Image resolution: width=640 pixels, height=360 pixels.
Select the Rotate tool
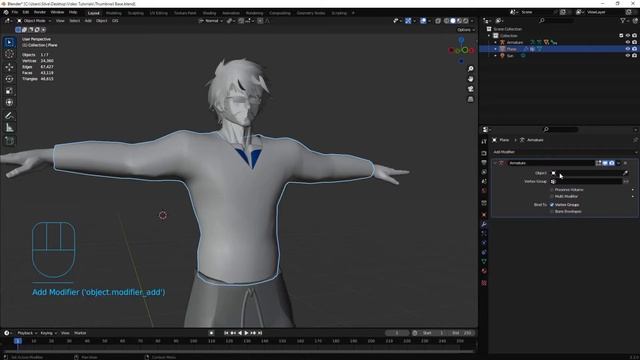click(9, 79)
